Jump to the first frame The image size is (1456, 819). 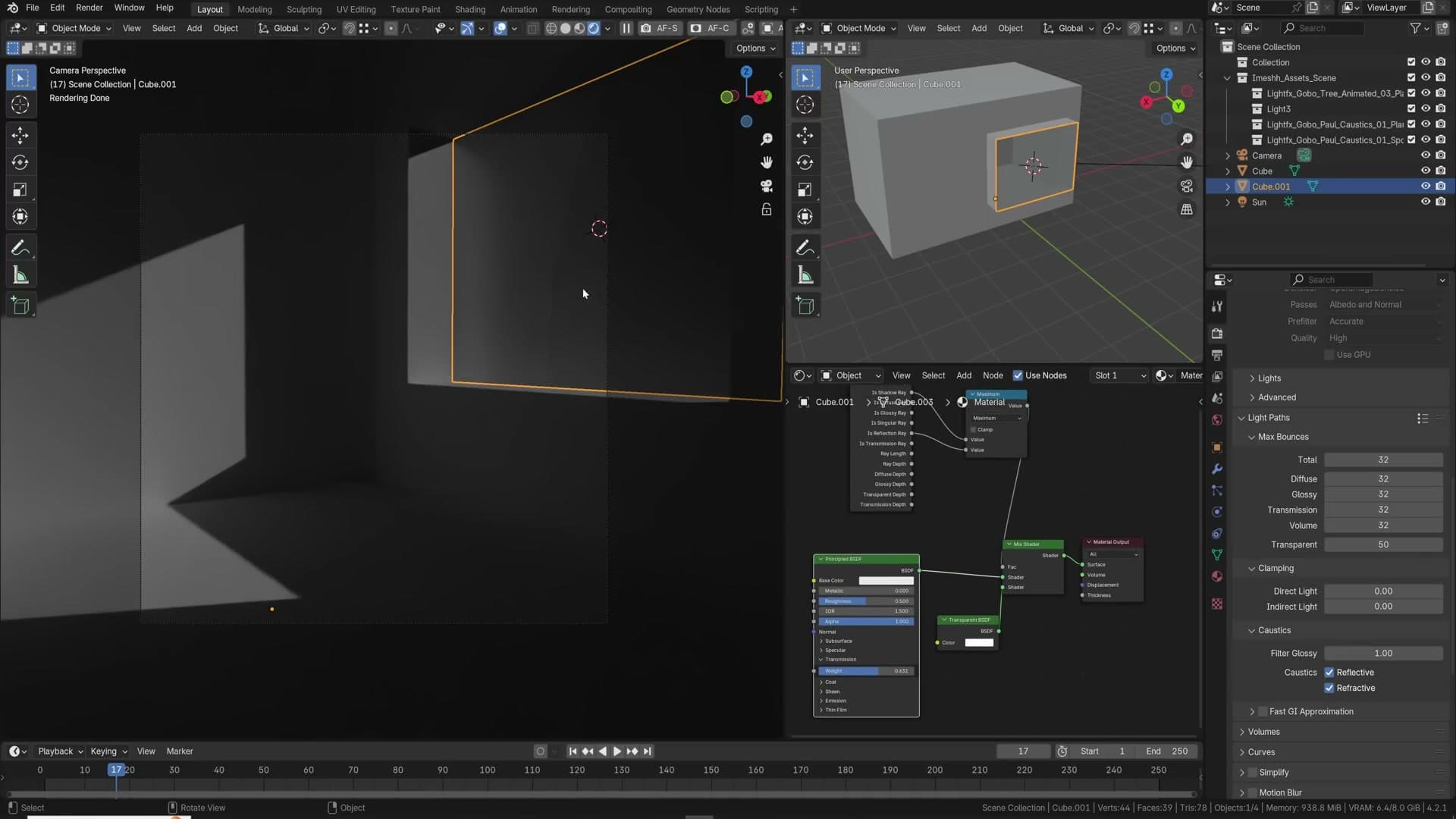pos(573,752)
